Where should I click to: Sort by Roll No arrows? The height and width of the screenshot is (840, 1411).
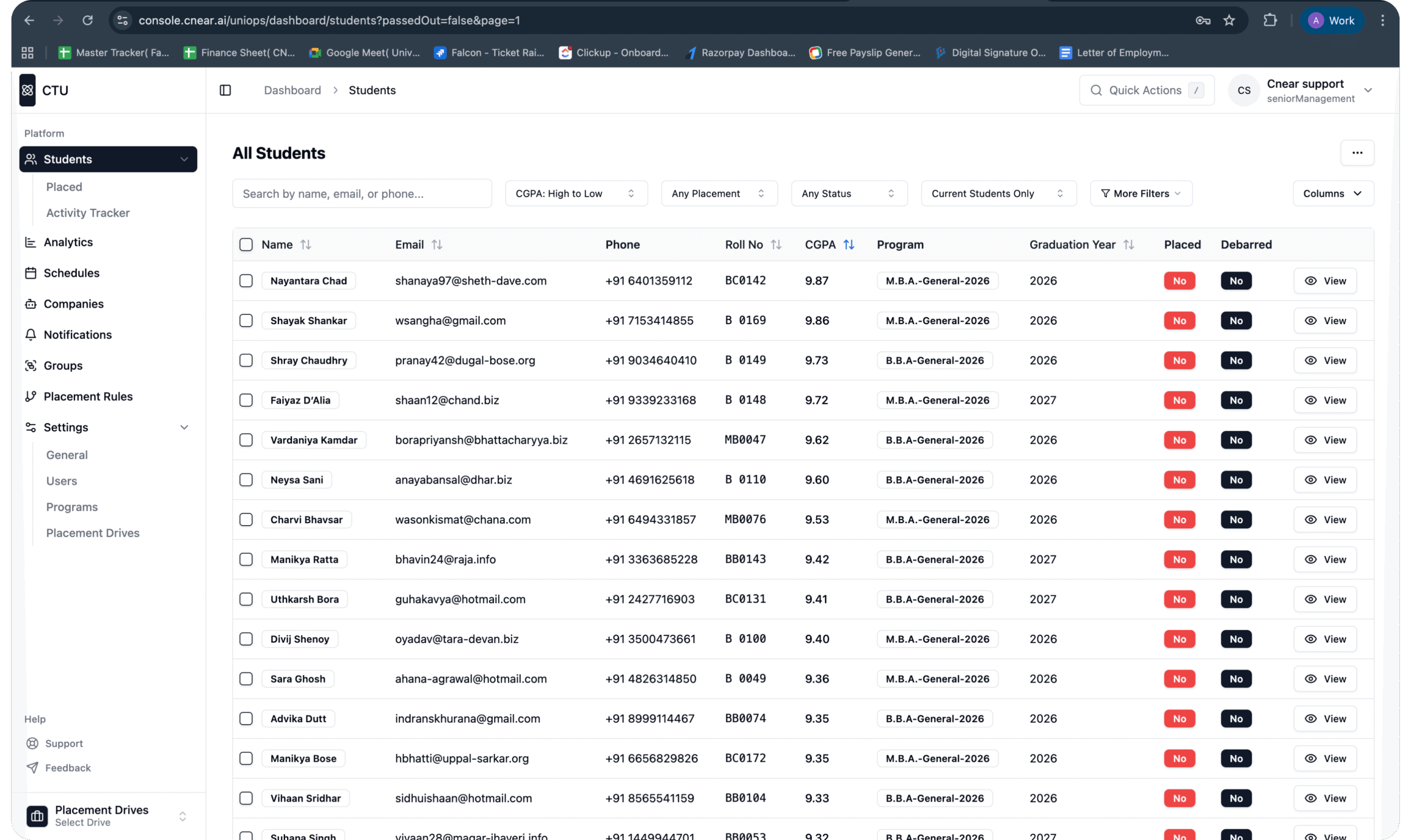coord(776,245)
